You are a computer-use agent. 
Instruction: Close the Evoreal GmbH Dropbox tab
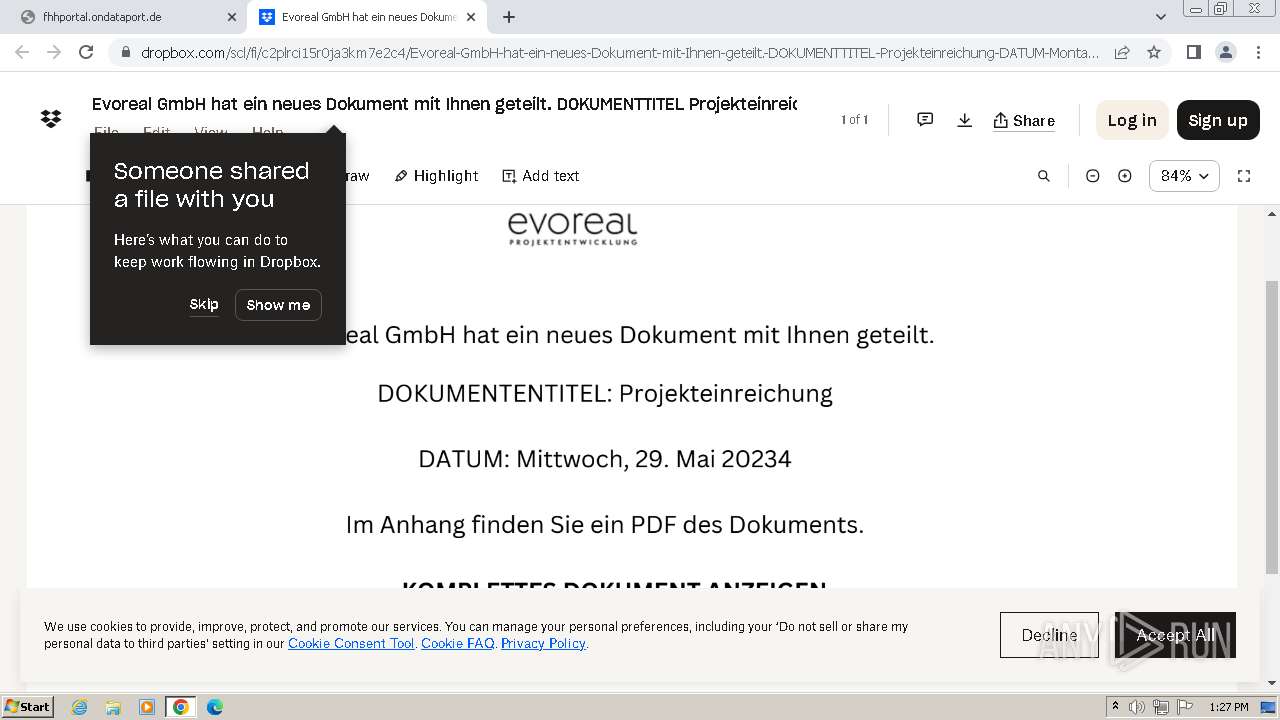tap(471, 17)
